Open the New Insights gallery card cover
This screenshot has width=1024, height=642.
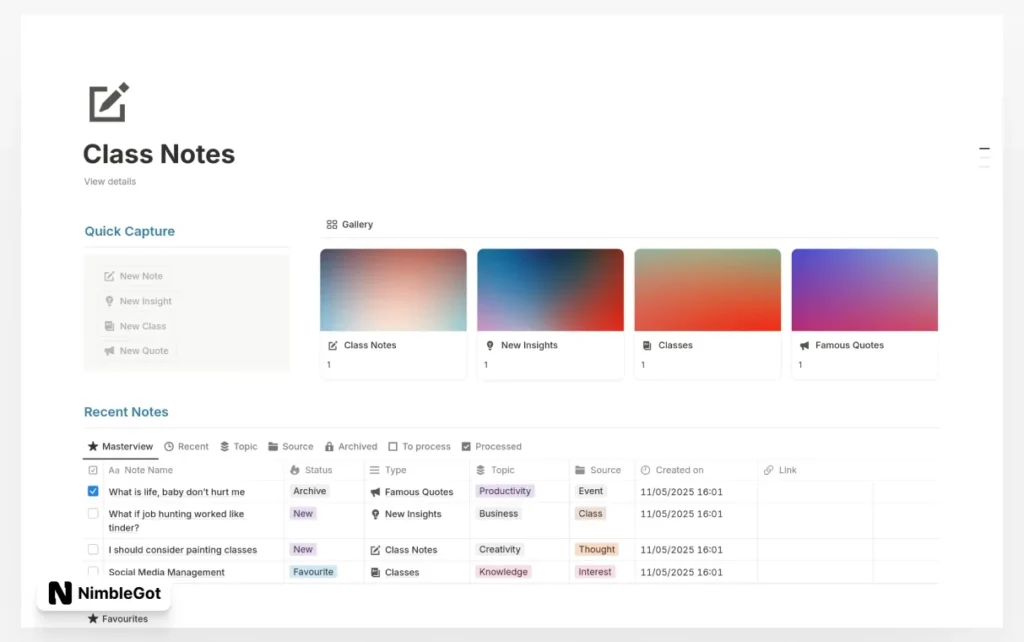[551, 290]
